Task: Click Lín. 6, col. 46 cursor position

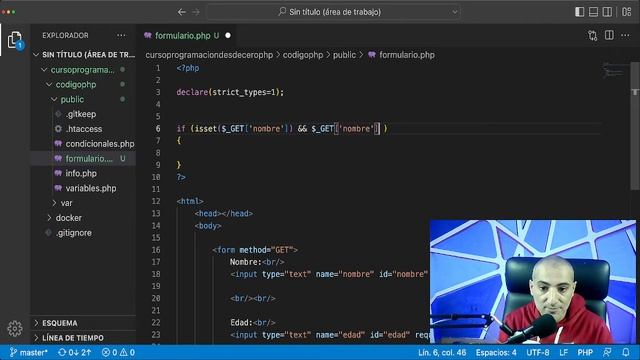Action: tap(442, 352)
